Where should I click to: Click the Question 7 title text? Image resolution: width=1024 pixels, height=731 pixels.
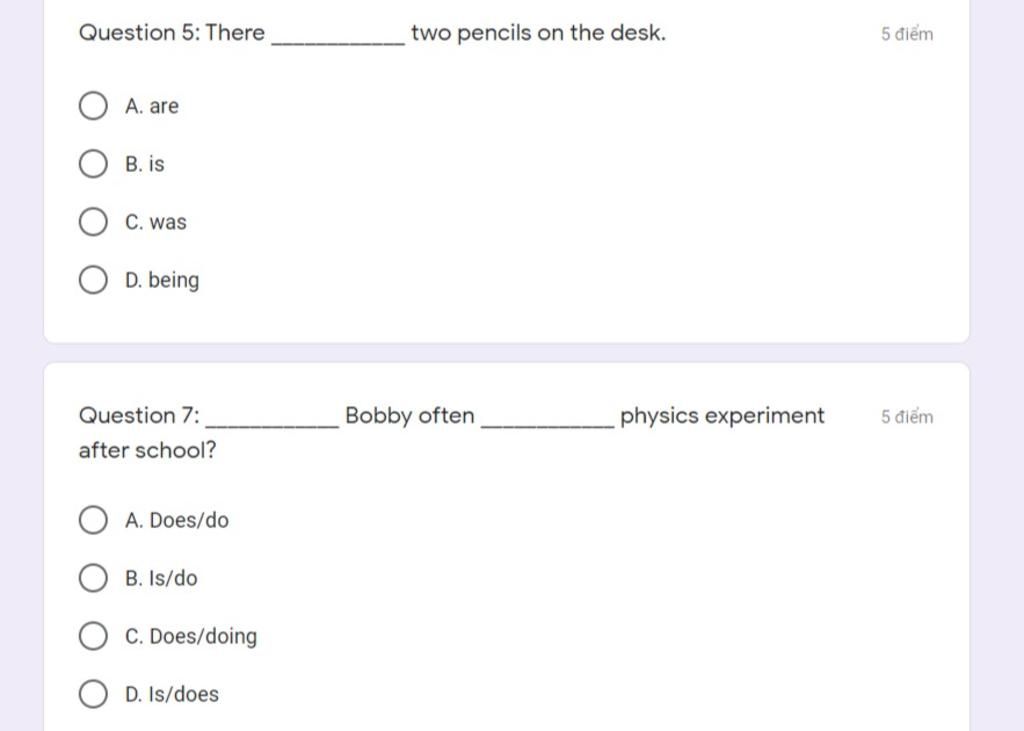(x=451, y=416)
